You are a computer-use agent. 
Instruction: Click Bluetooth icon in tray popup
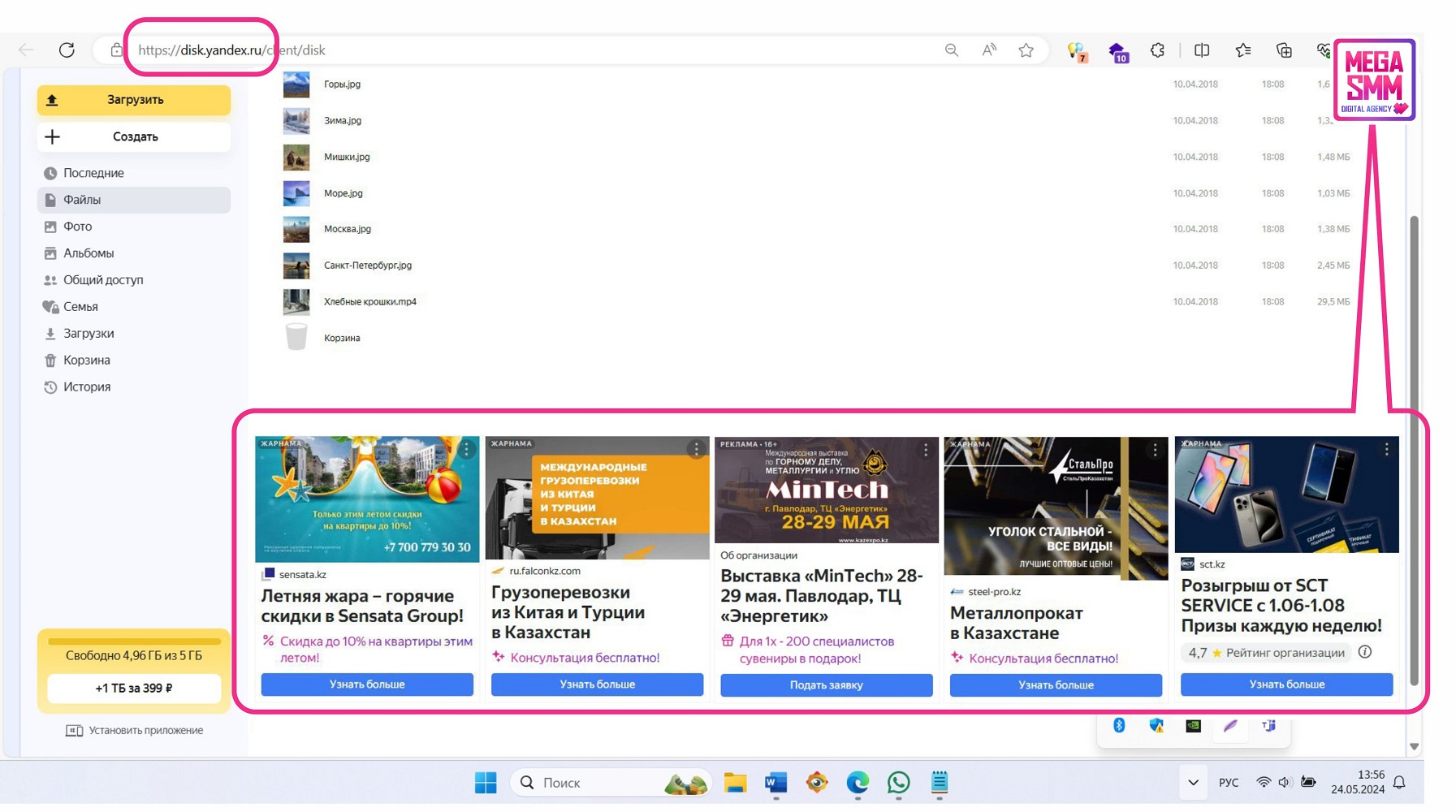(1119, 725)
